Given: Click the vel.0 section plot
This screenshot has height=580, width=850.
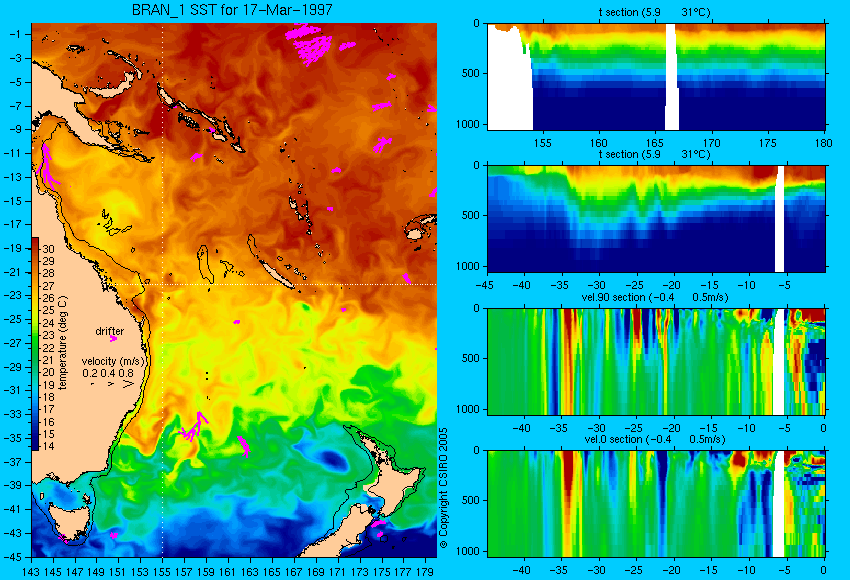Looking at the screenshot, I should 656,504.
